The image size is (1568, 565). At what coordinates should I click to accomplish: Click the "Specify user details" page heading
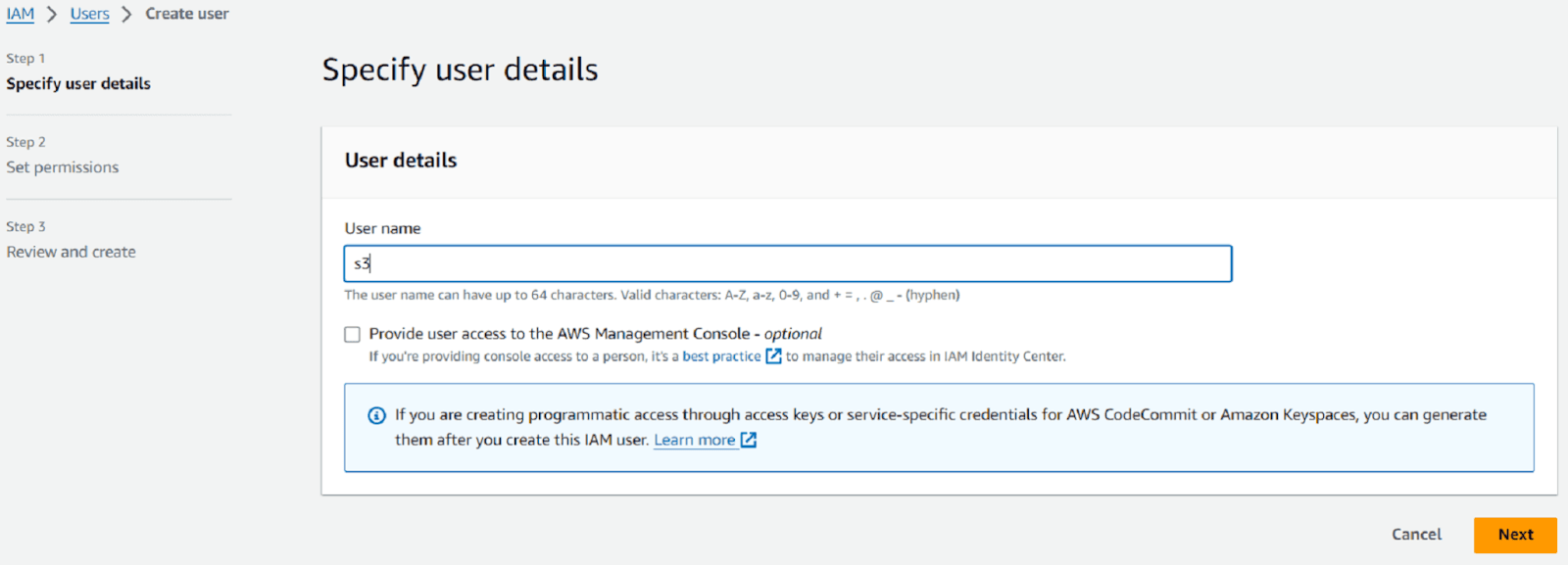coord(460,69)
